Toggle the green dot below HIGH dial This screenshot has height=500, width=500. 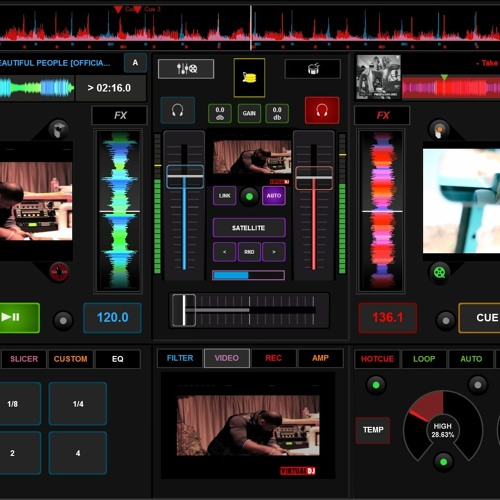[x=443, y=462]
